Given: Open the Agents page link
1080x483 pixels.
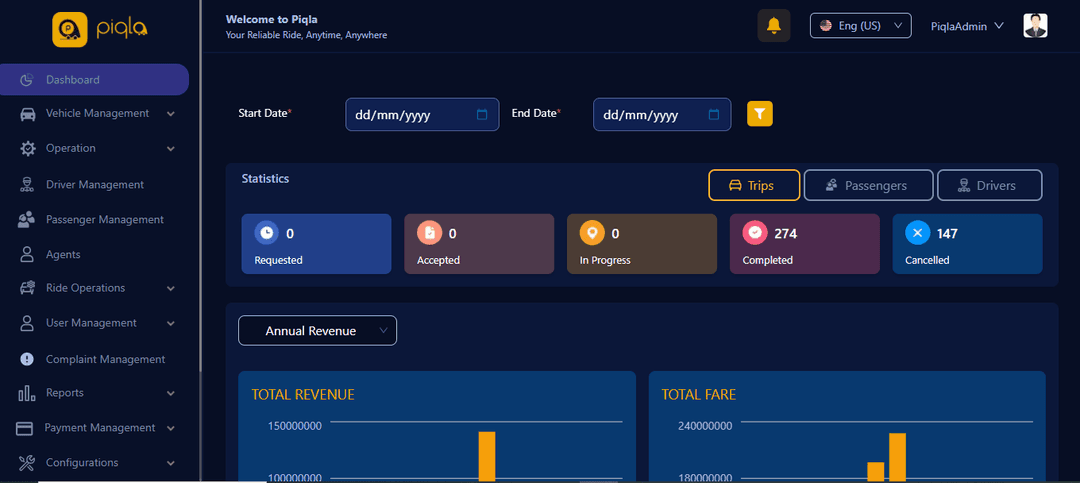Looking at the screenshot, I should [63, 255].
